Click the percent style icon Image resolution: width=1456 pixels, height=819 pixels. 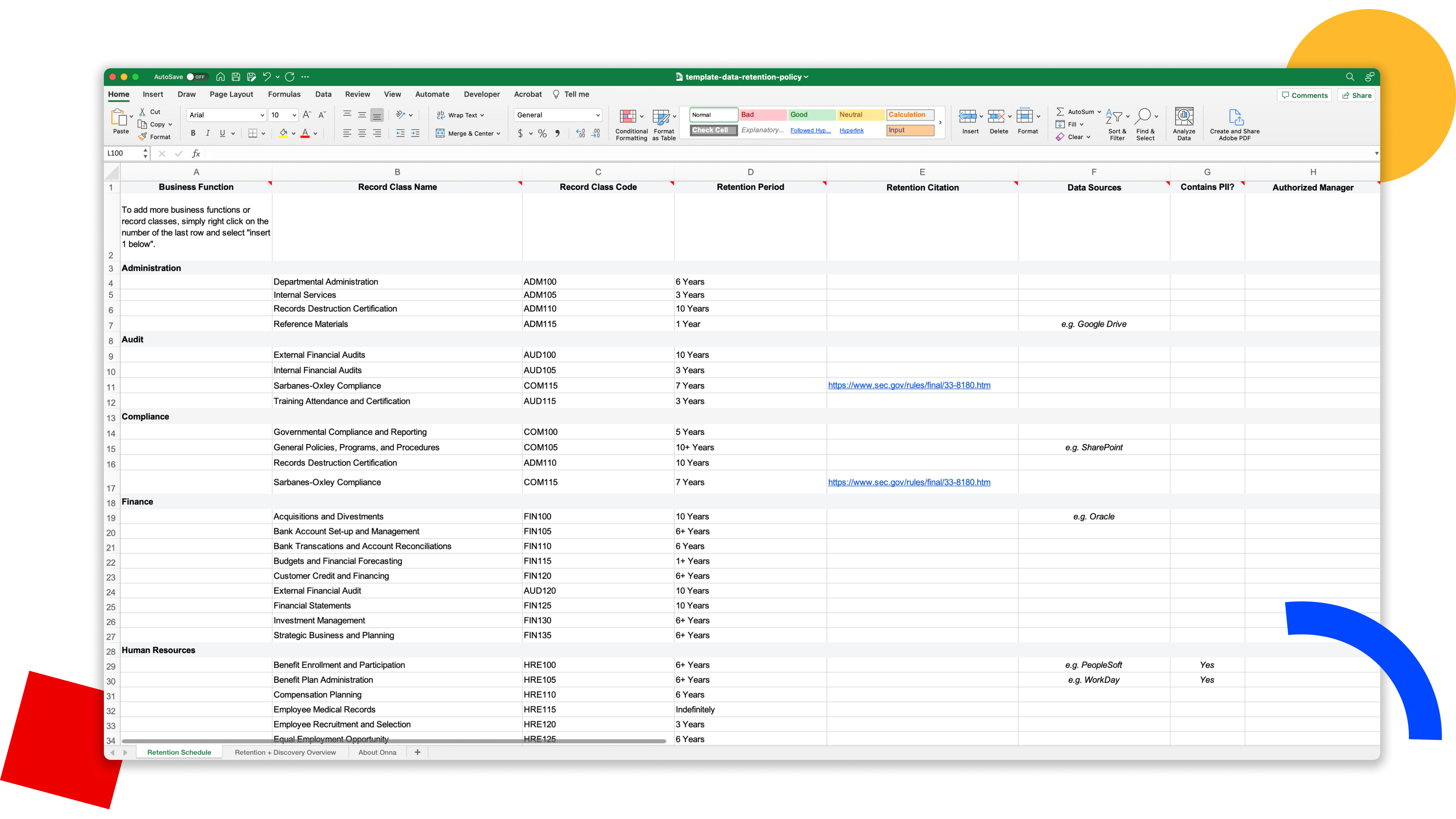click(542, 133)
